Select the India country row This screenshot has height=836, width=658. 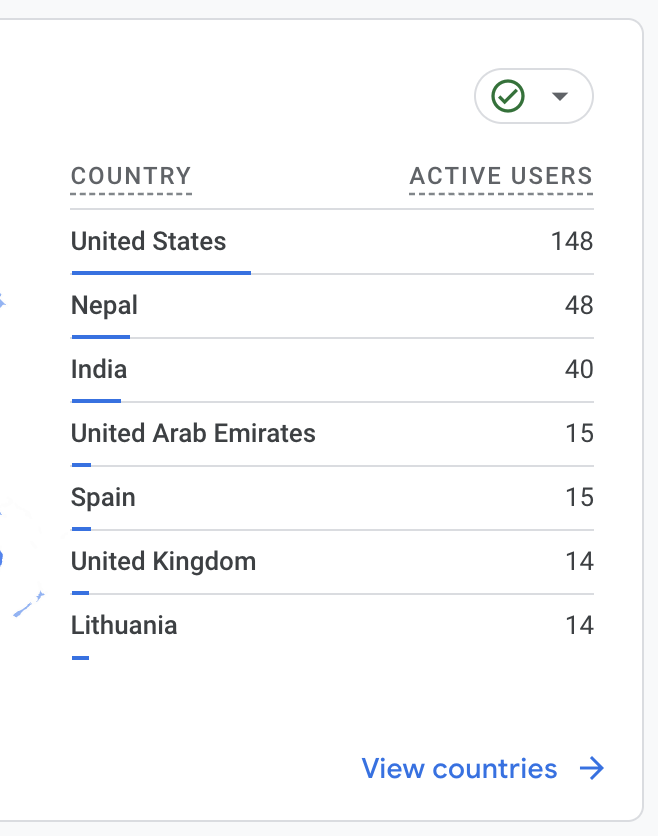(99, 369)
